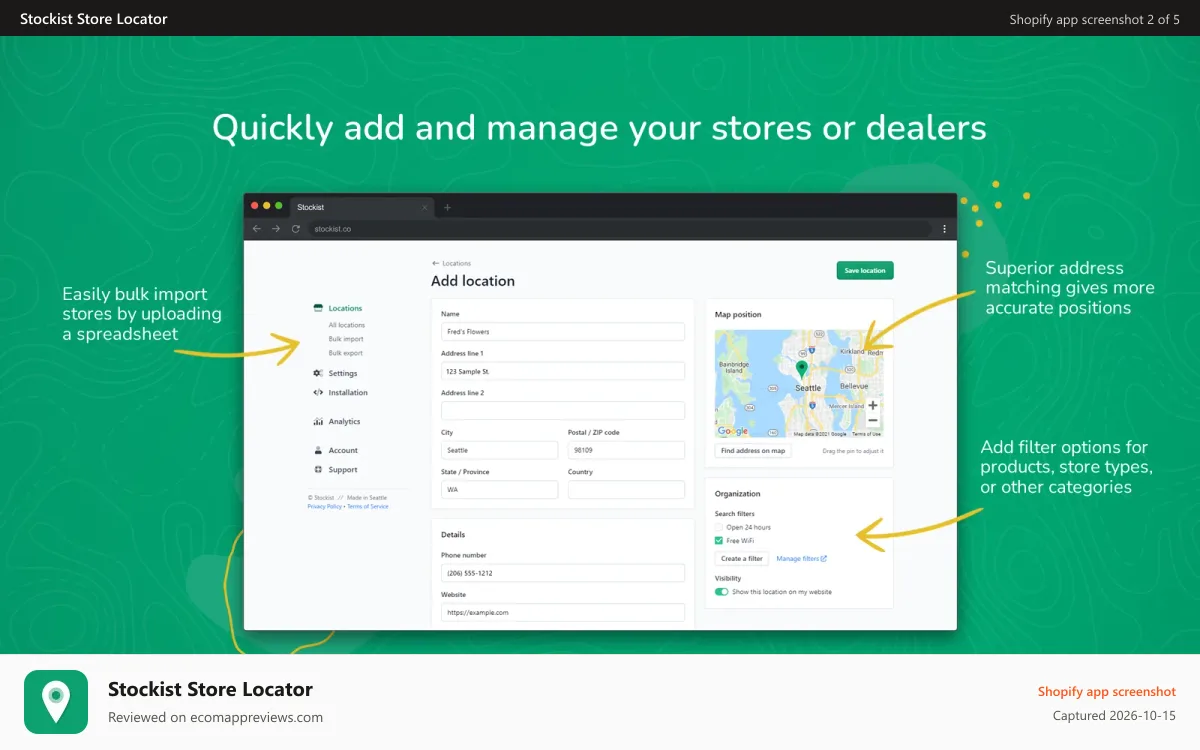
Task: Select the Stockist browser tab
Action: (361, 207)
